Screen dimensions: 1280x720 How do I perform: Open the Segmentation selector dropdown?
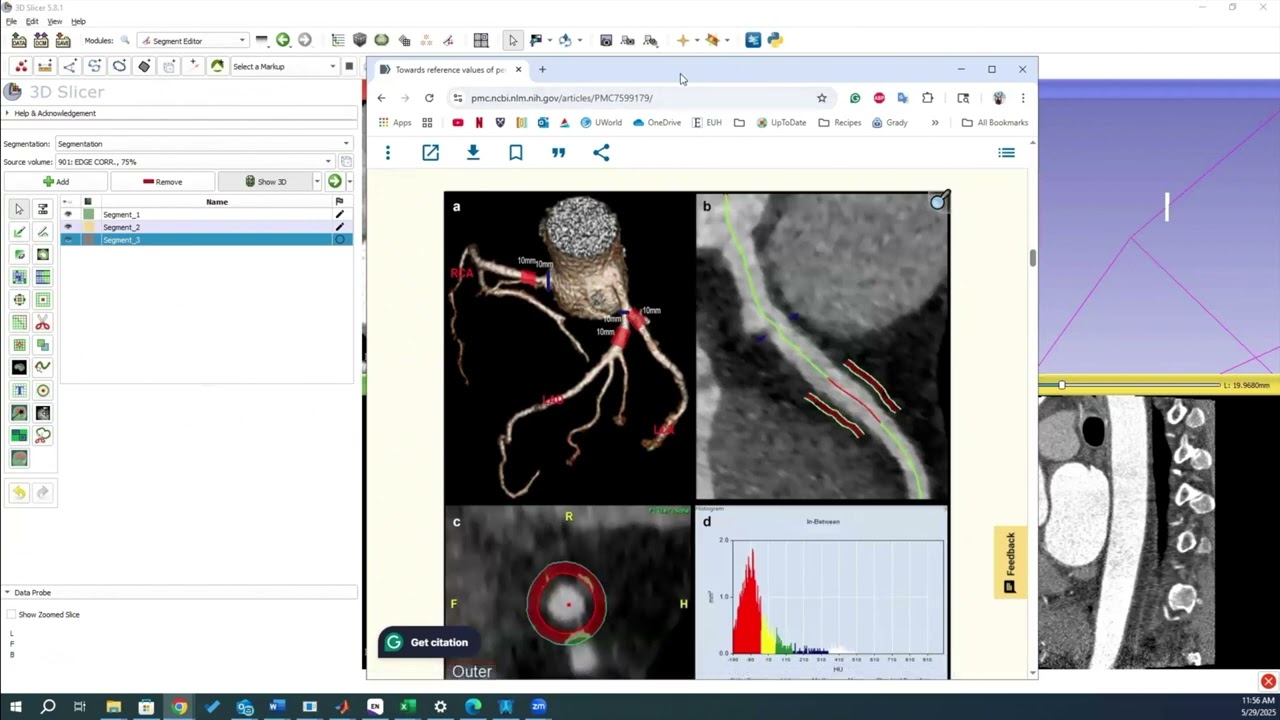pos(204,143)
